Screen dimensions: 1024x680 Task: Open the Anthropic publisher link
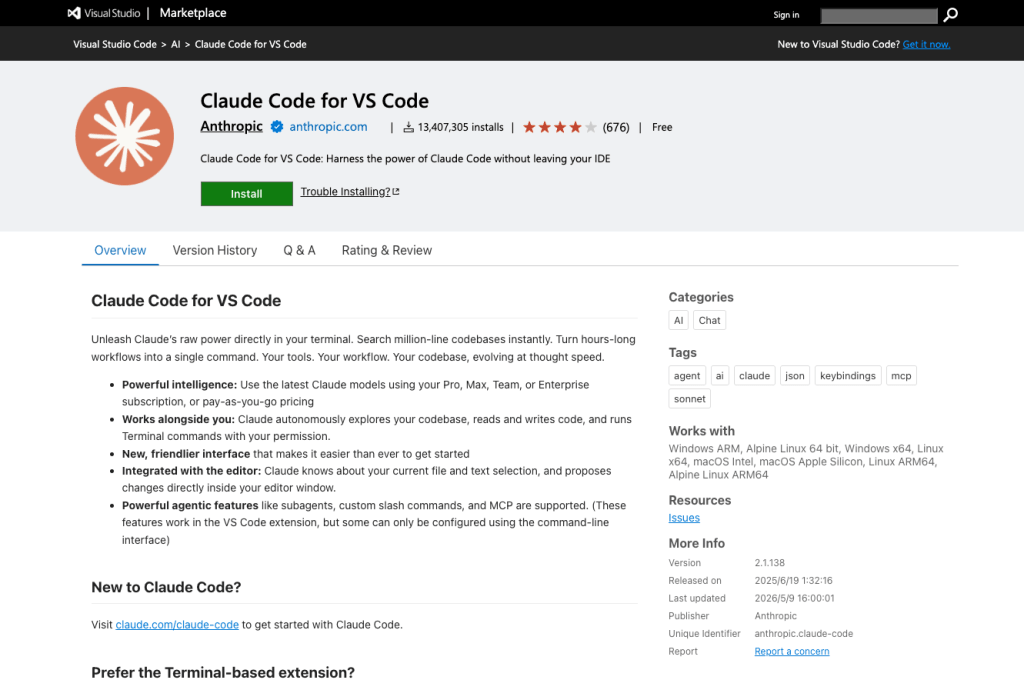coord(231,126)
